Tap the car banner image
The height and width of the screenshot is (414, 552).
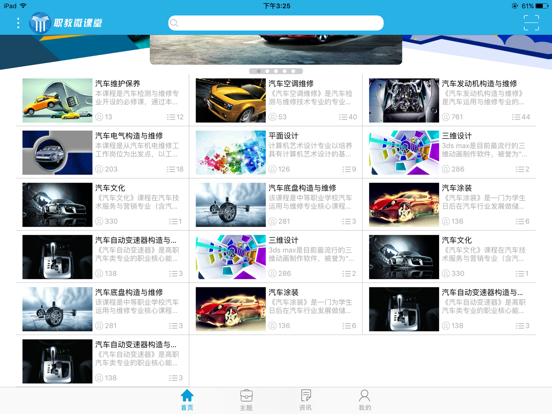click(276, 50)
